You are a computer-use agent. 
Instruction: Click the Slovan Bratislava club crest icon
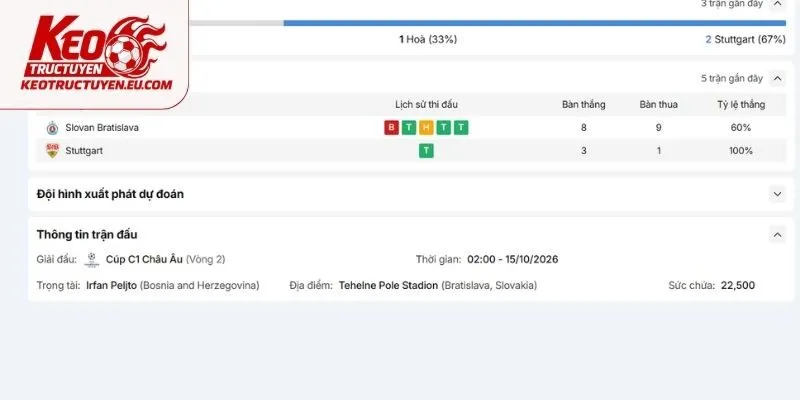click(x=52, y=128)
